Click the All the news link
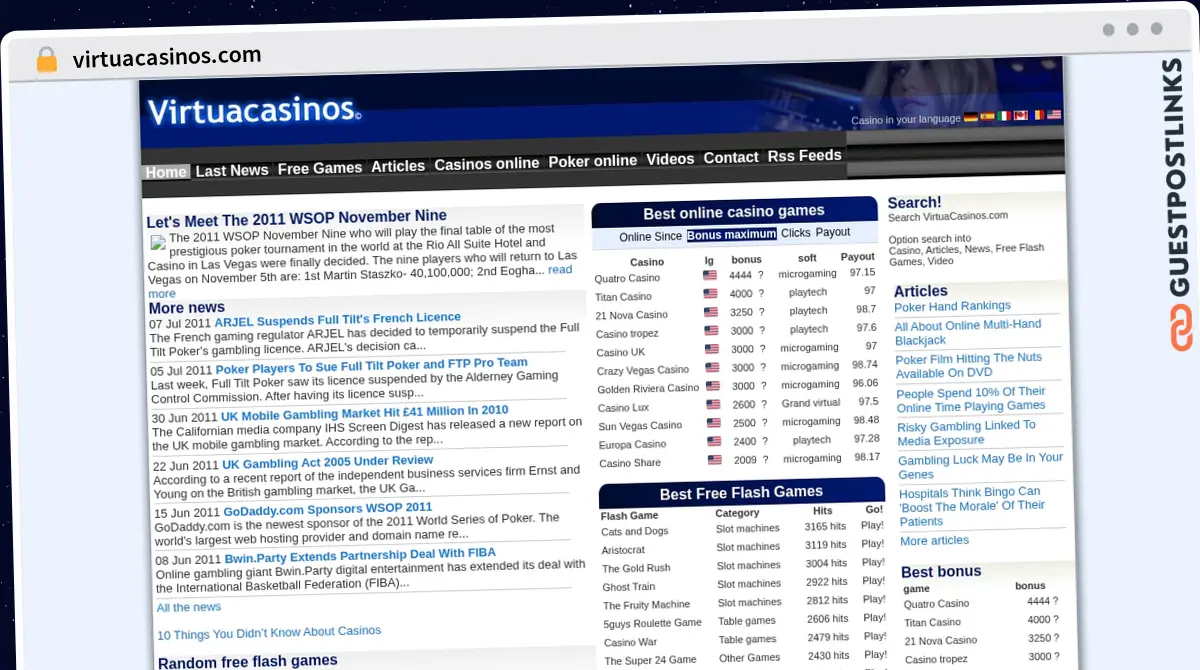The width and height of the screenshot is (1200, 670). (x=189, y=607)
